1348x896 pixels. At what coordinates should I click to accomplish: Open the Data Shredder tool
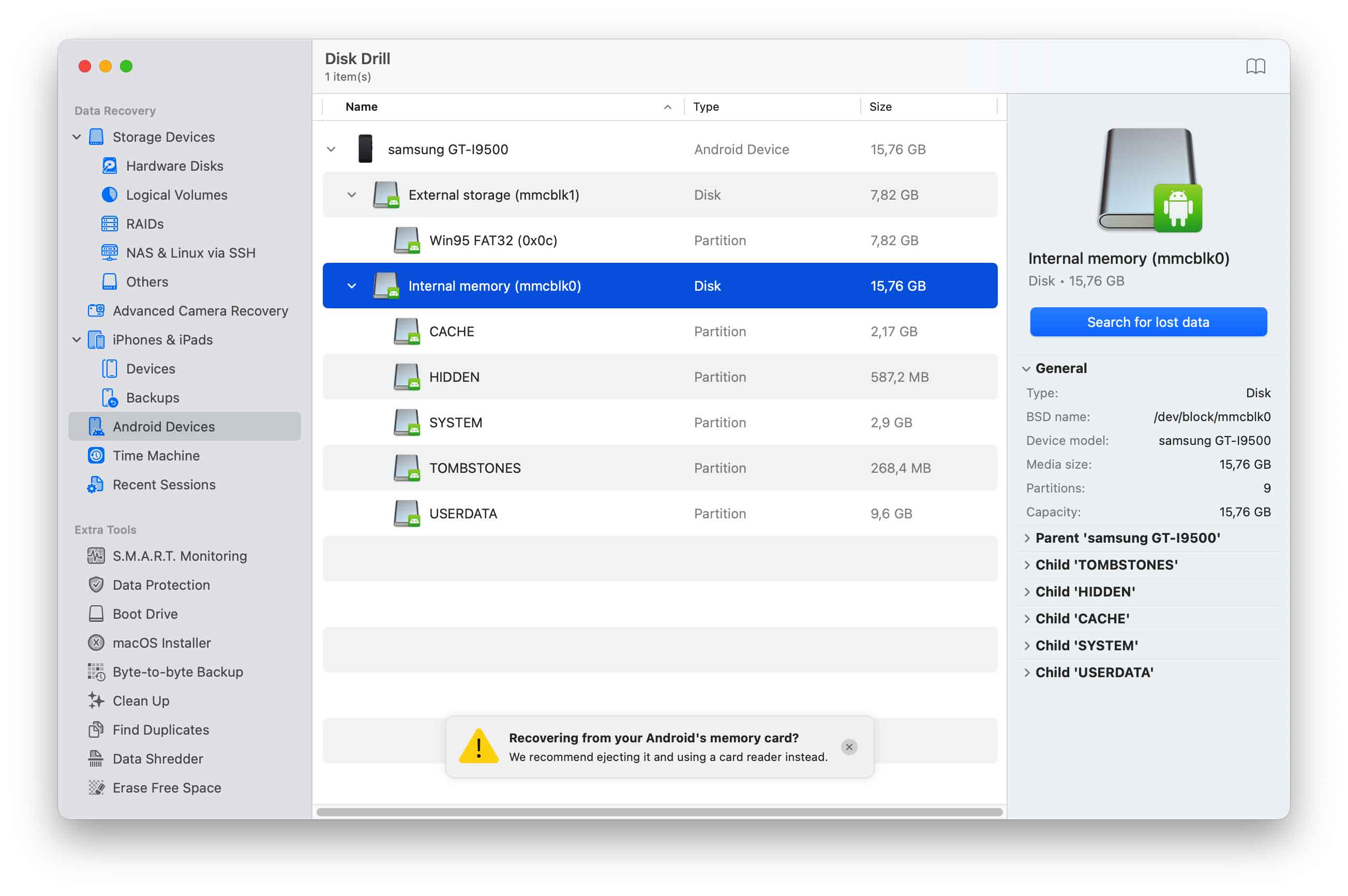point(157,758)
